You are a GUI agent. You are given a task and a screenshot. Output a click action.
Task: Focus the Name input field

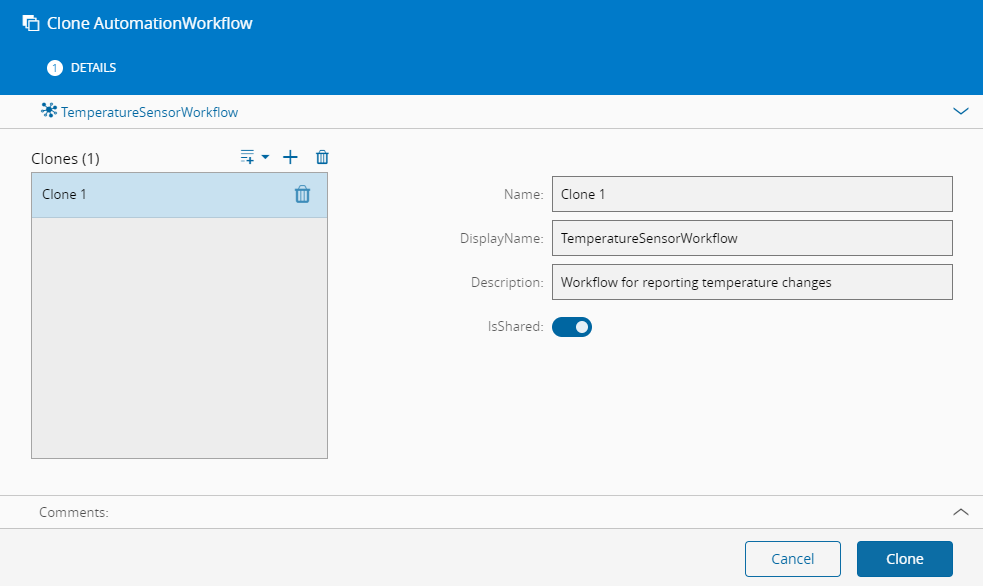point(751,194)
